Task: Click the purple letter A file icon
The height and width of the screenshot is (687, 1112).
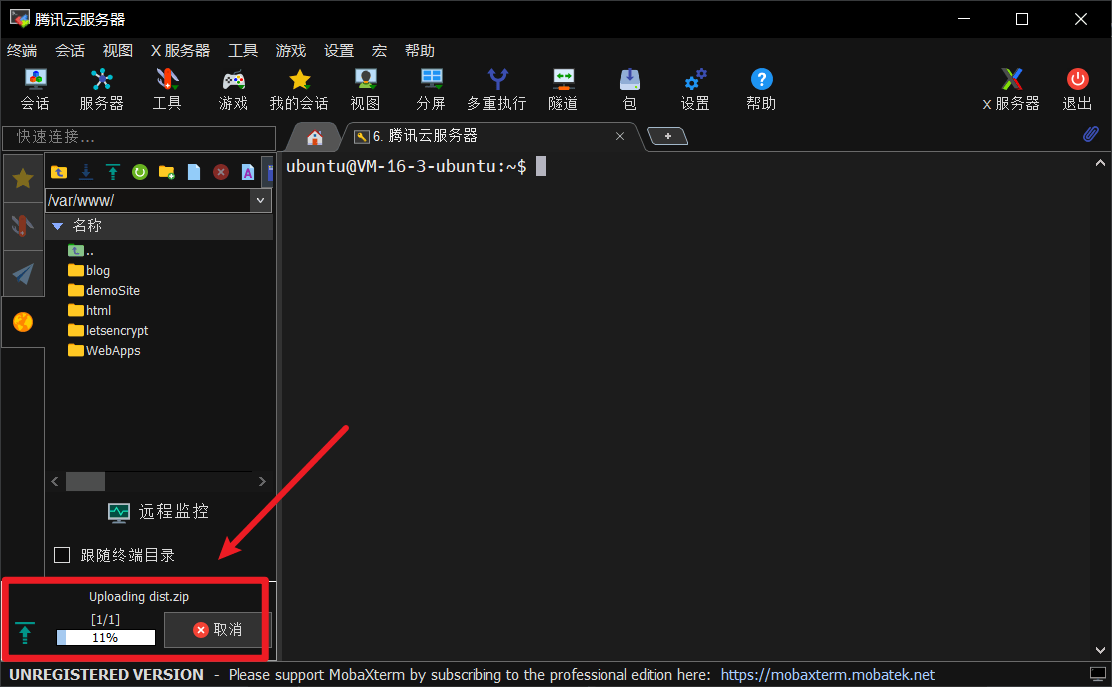Action: point(248,172)
